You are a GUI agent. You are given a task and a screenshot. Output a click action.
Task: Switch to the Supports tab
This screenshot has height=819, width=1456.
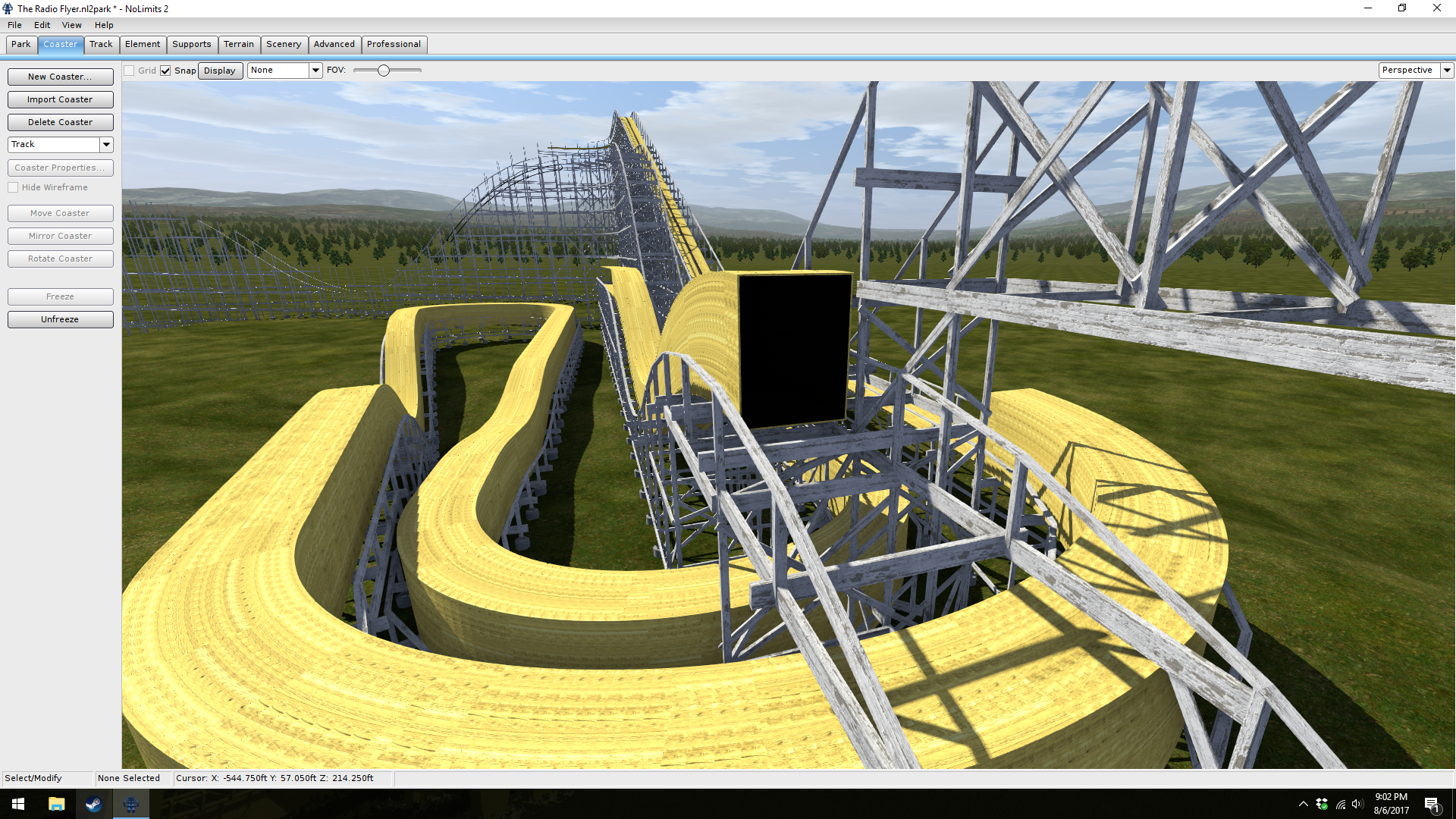coord(191,44)
